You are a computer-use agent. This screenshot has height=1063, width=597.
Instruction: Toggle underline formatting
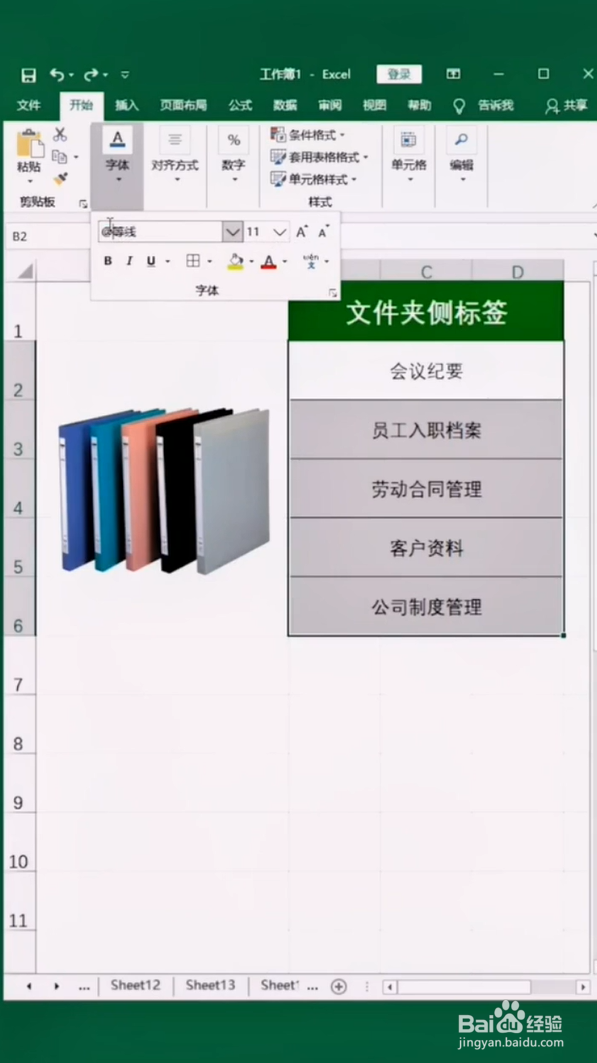pos(151,261)
